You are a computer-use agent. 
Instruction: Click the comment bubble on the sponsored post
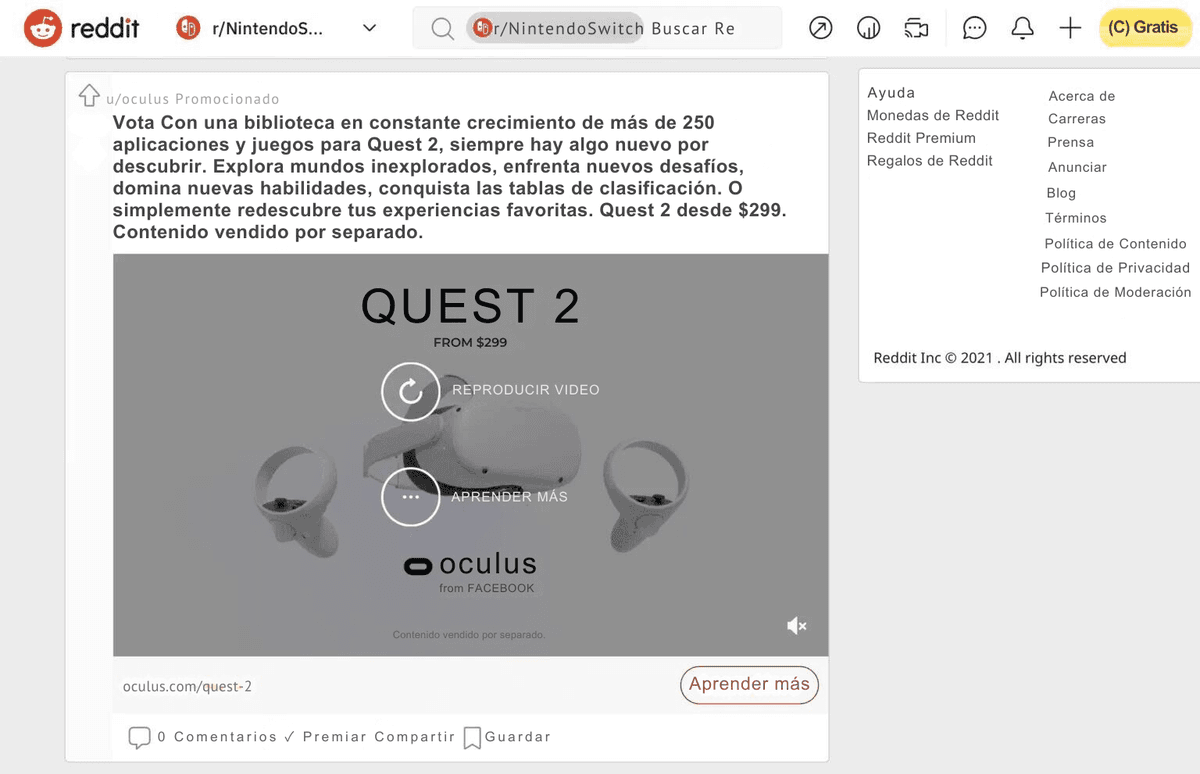[139, 737]
